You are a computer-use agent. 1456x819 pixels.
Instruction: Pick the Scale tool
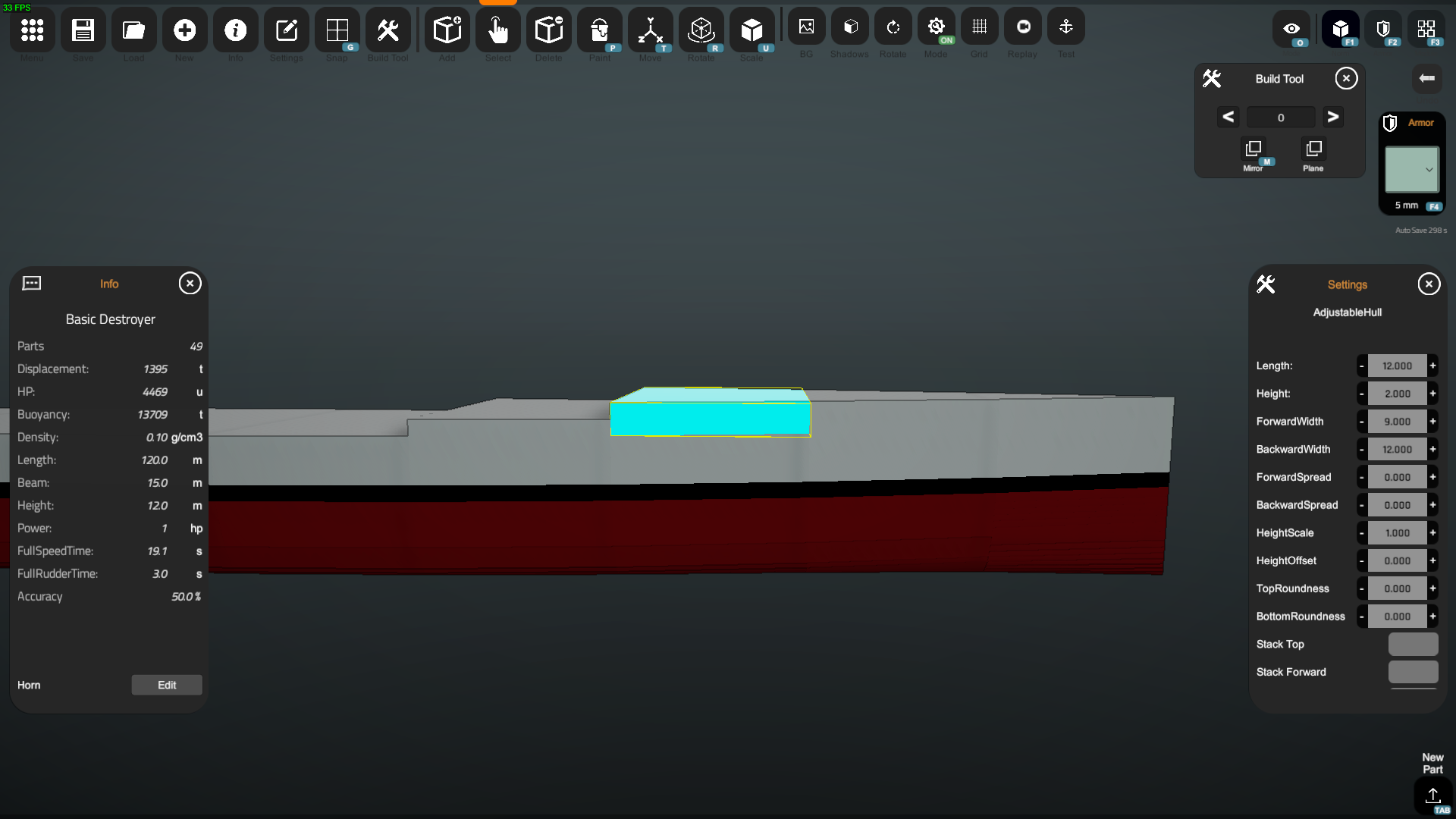click(x=752, y=31)
